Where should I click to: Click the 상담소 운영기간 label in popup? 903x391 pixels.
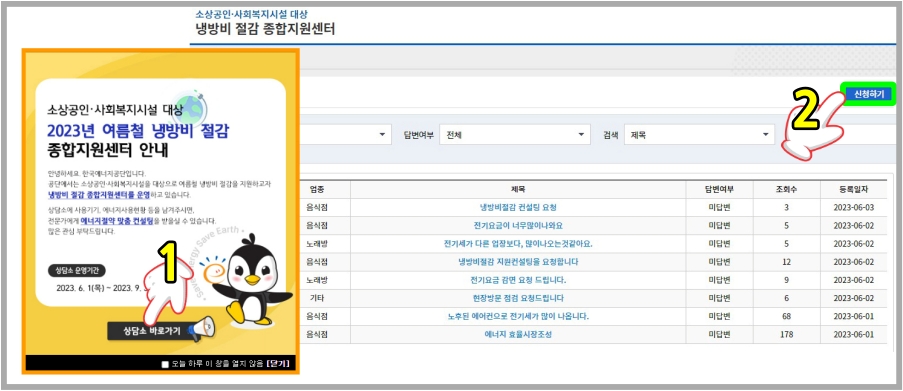point(77,271)
